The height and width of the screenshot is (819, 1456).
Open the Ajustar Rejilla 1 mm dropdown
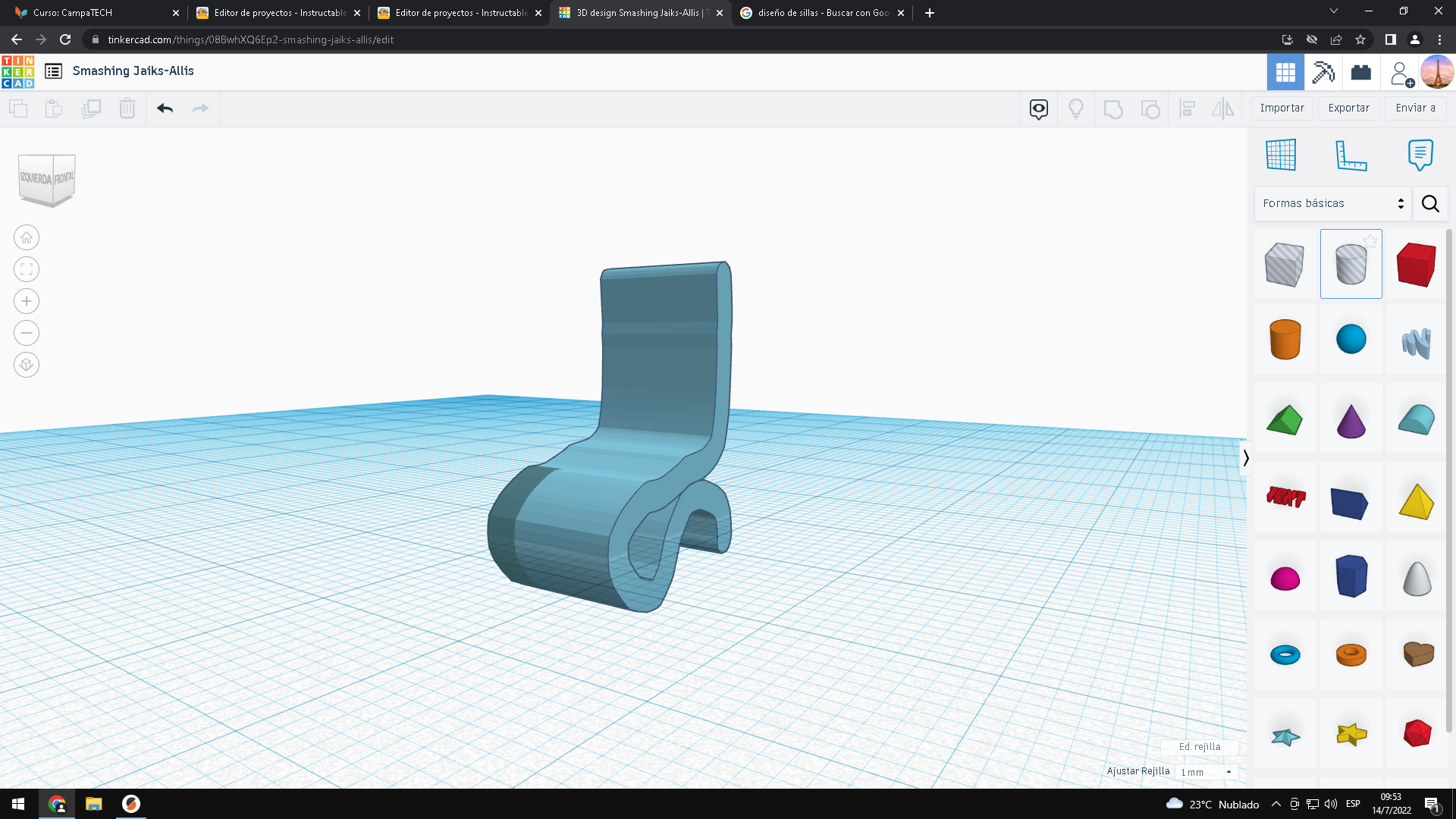click(x=1207, y=772)
